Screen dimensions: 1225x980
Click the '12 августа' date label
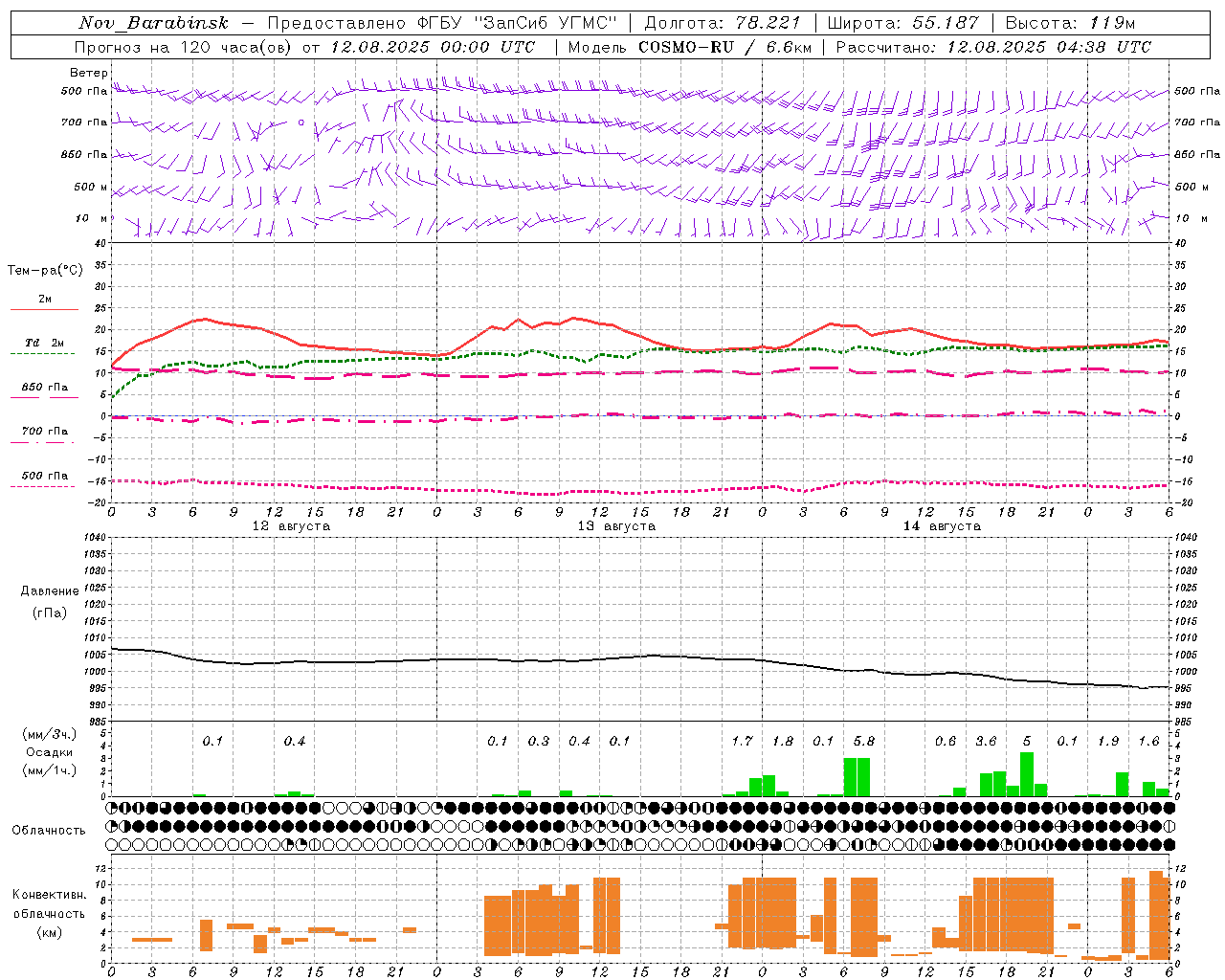(x=291, y=526)
